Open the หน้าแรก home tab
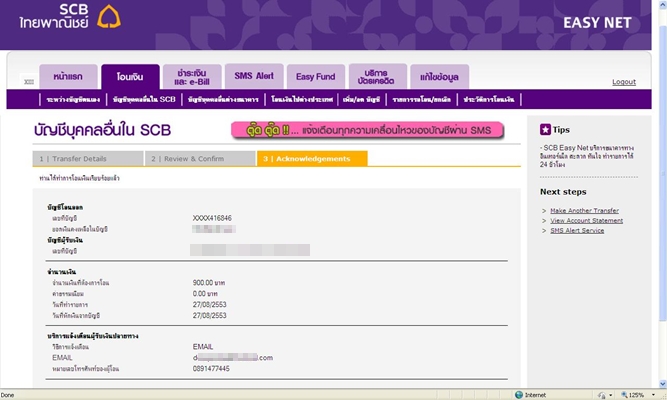Viewport: 667px width, 400px height. point(68,77)
